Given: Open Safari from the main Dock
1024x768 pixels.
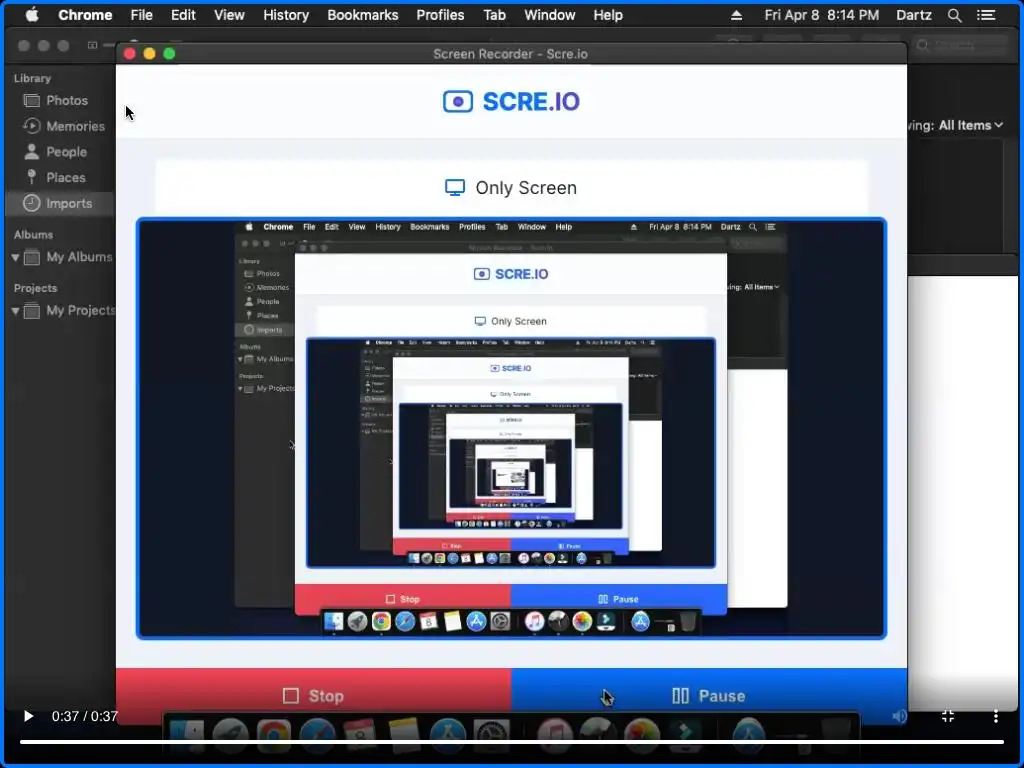Looking at the screenshot, I should tap(317, 735).
